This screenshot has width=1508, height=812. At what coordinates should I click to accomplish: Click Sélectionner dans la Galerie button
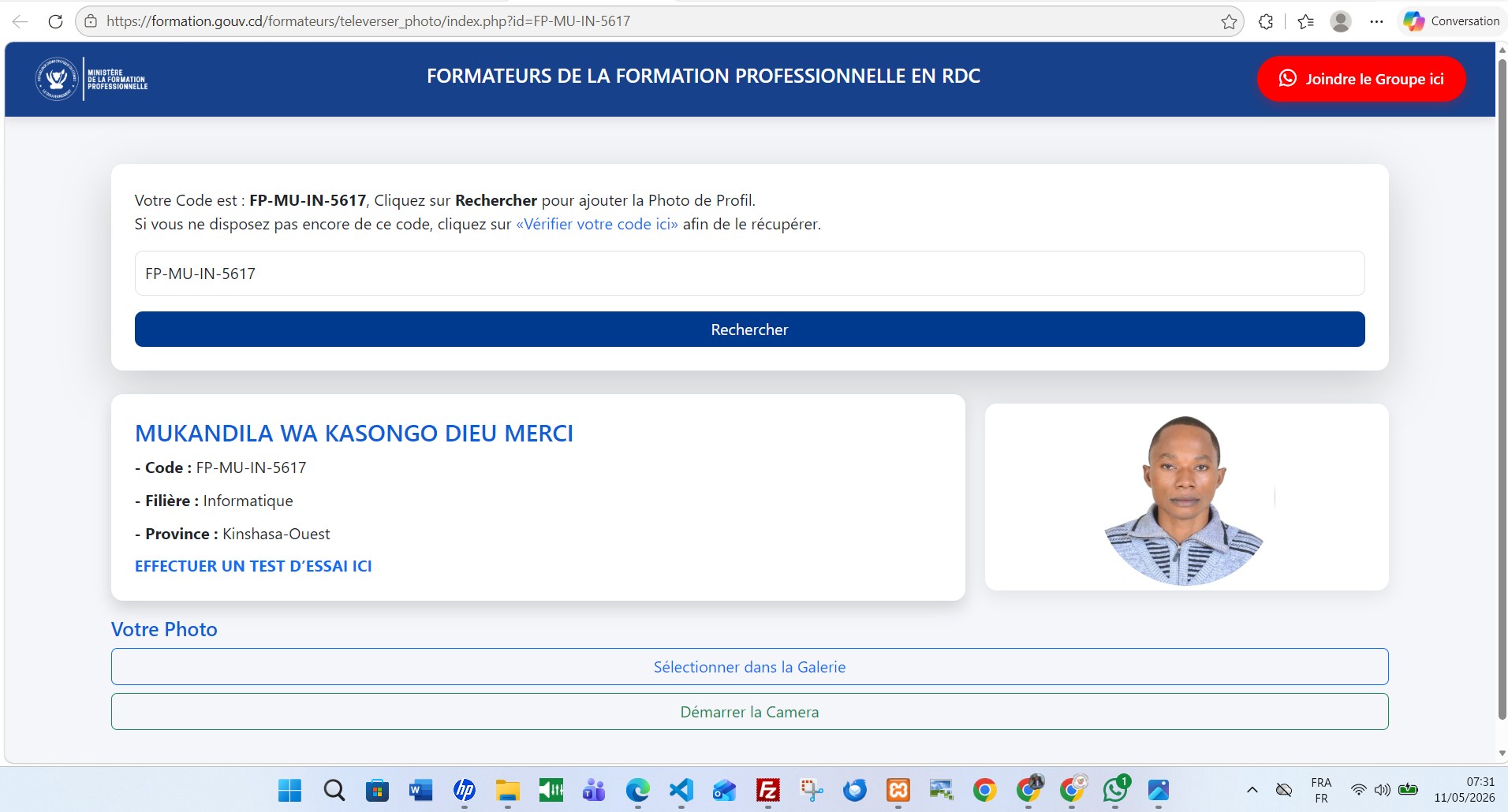(x=749, y=667)
